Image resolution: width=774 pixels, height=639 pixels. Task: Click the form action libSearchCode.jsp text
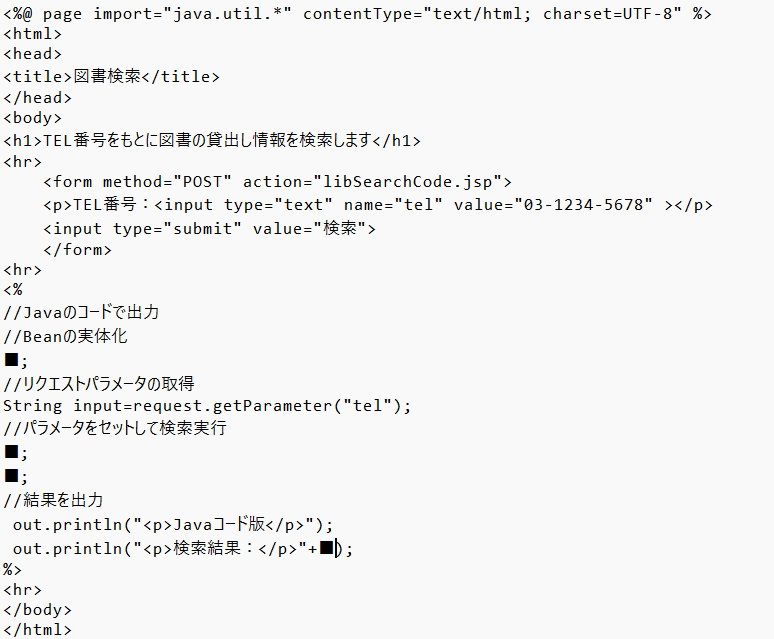pyautogui.click(x=372, y=182)
